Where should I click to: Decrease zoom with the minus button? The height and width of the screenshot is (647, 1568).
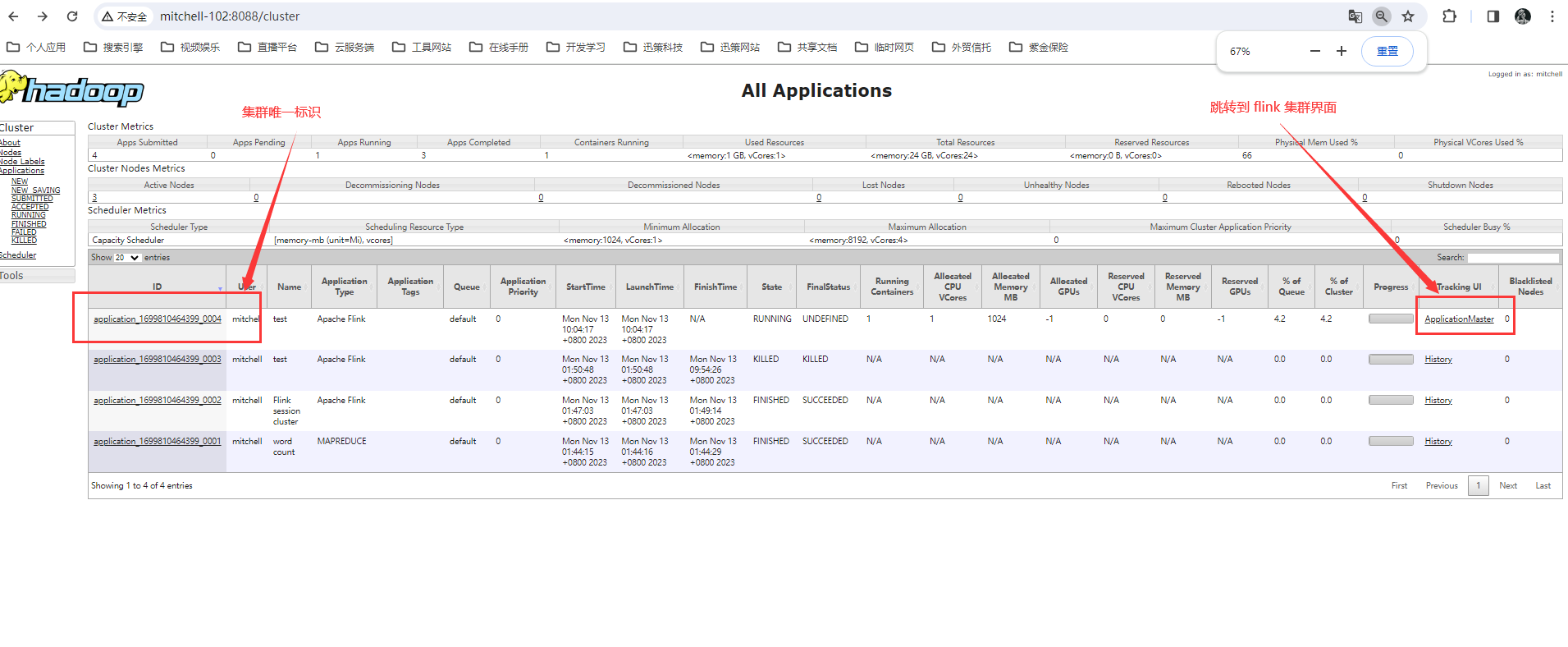[1315, 51]
